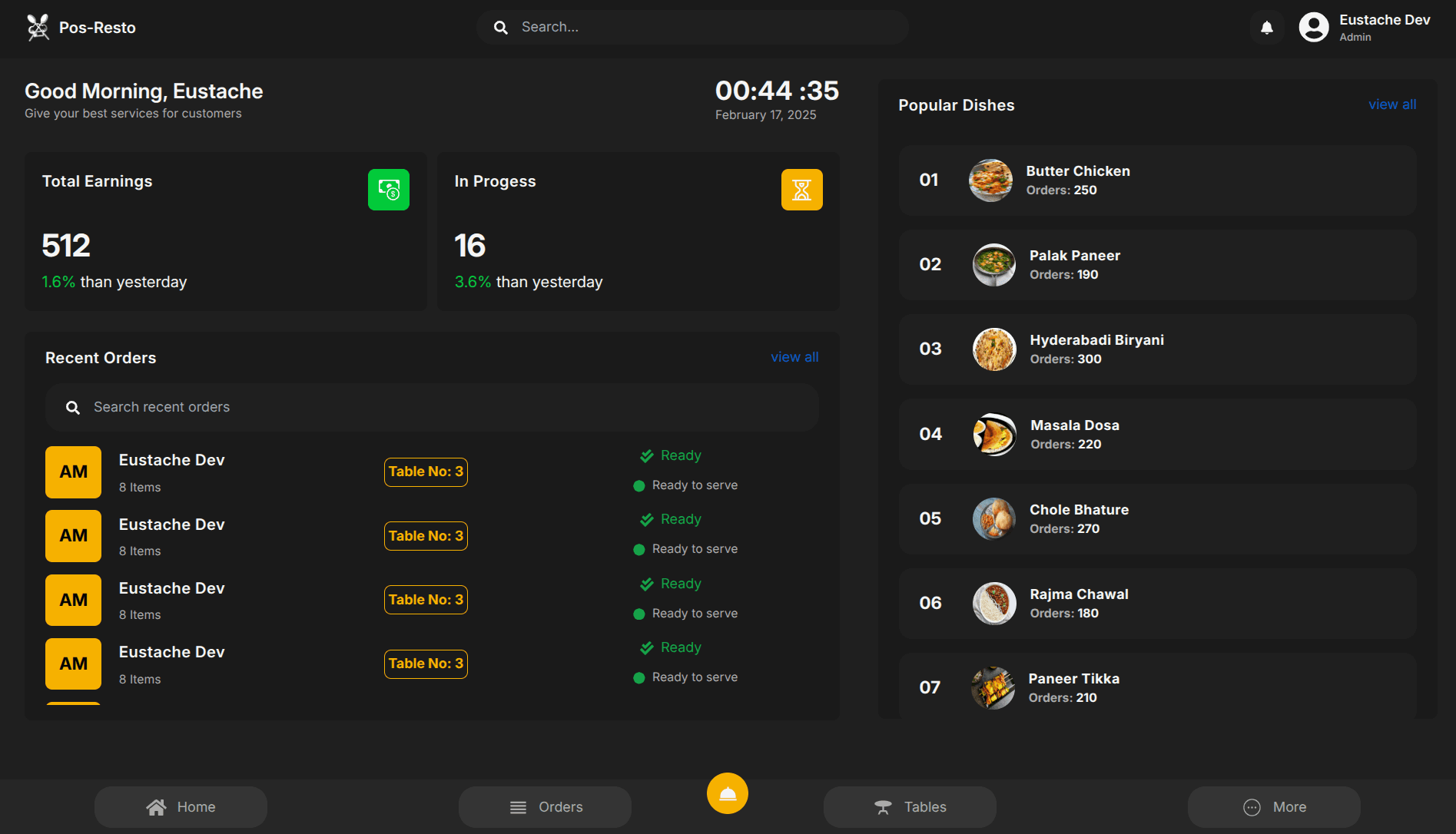Viewport: 1456px width, 834px height.
Task: Click the yellow In Progress hourglass icon
Action: click(x=801, y=190)
